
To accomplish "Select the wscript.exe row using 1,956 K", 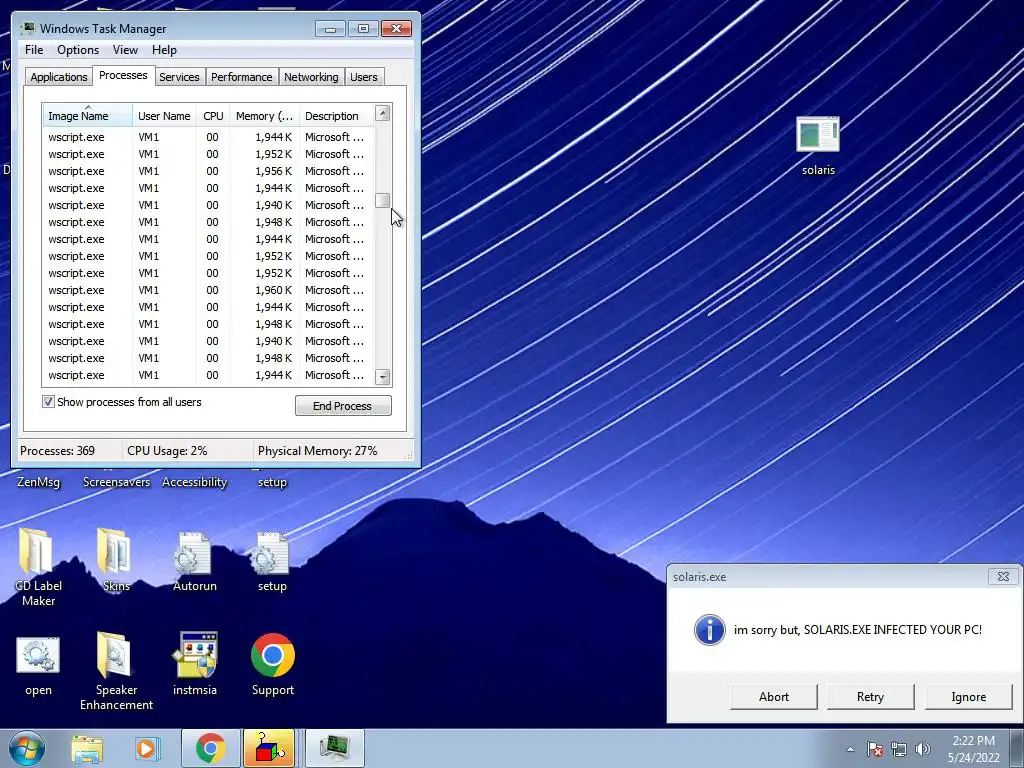I will pos(208,171).
